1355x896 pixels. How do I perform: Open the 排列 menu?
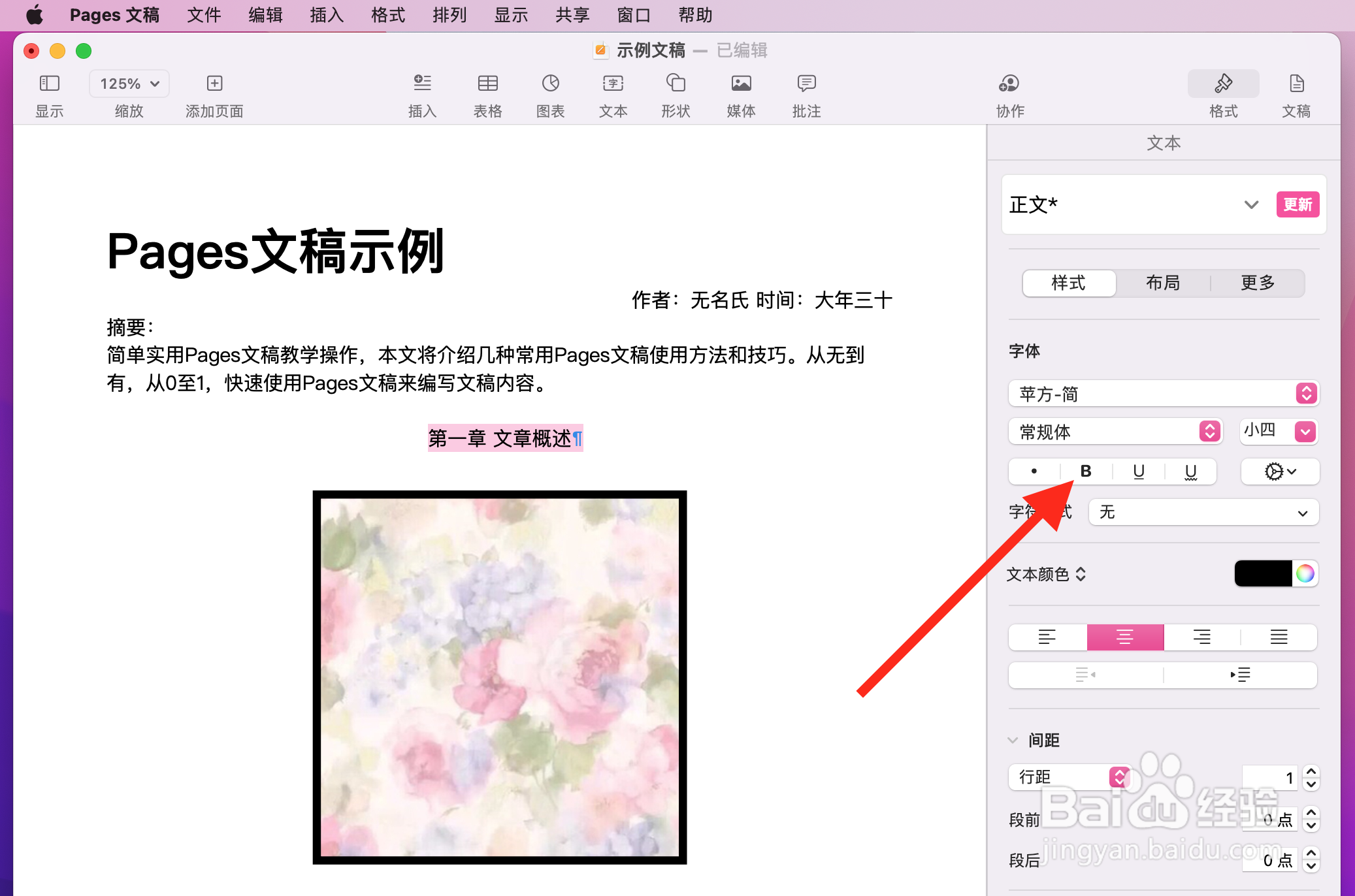pos(449,14)
